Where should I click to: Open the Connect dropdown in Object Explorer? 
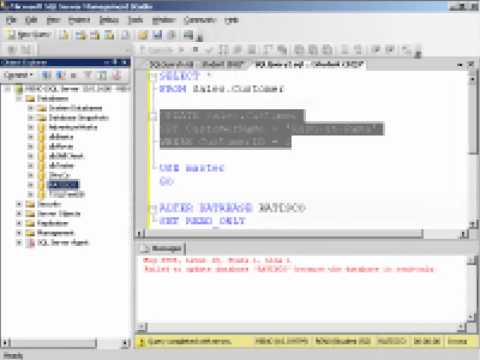click(18, 76)
